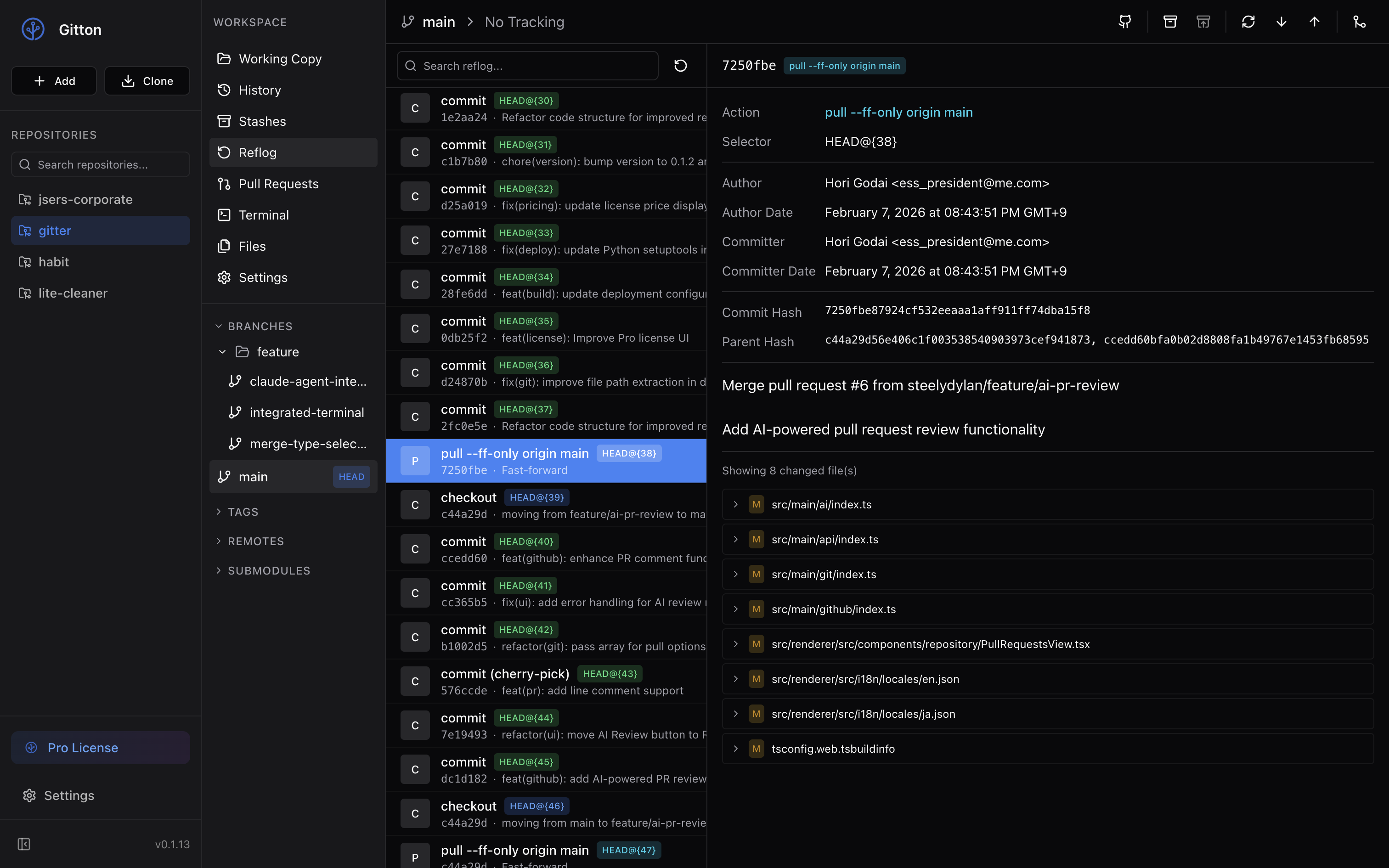
Task: Refresh reflog with the reload icon
Action: pyautogui.click(x=680, y=66)
